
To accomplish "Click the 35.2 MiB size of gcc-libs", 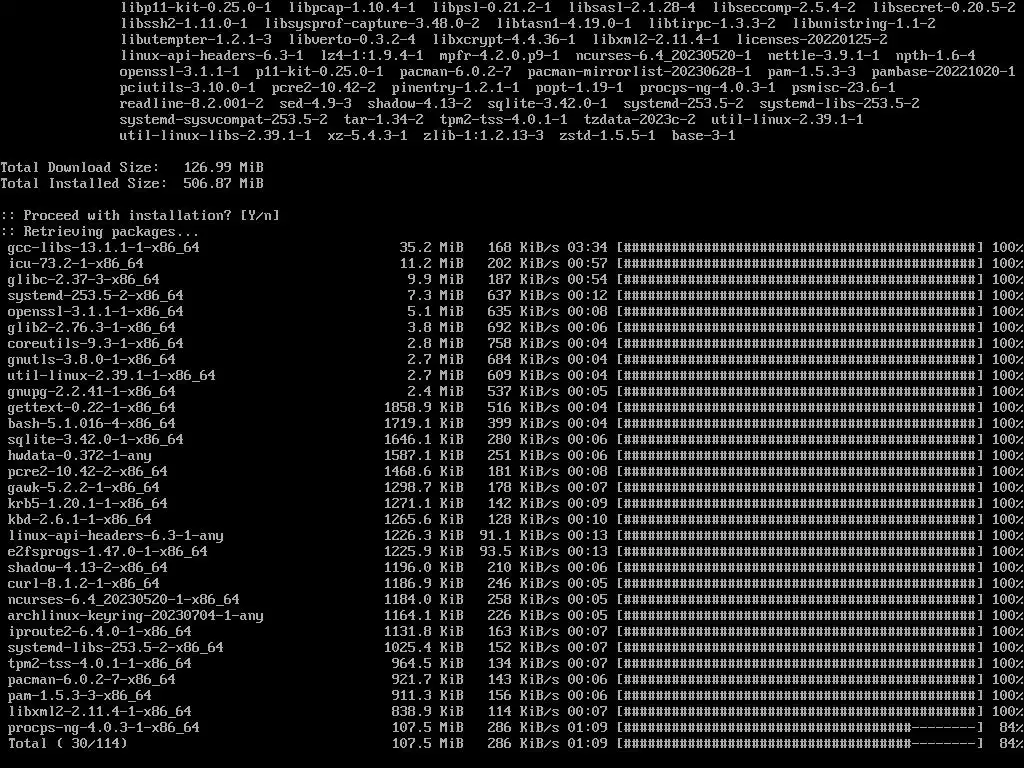I will tap(431, 248).
